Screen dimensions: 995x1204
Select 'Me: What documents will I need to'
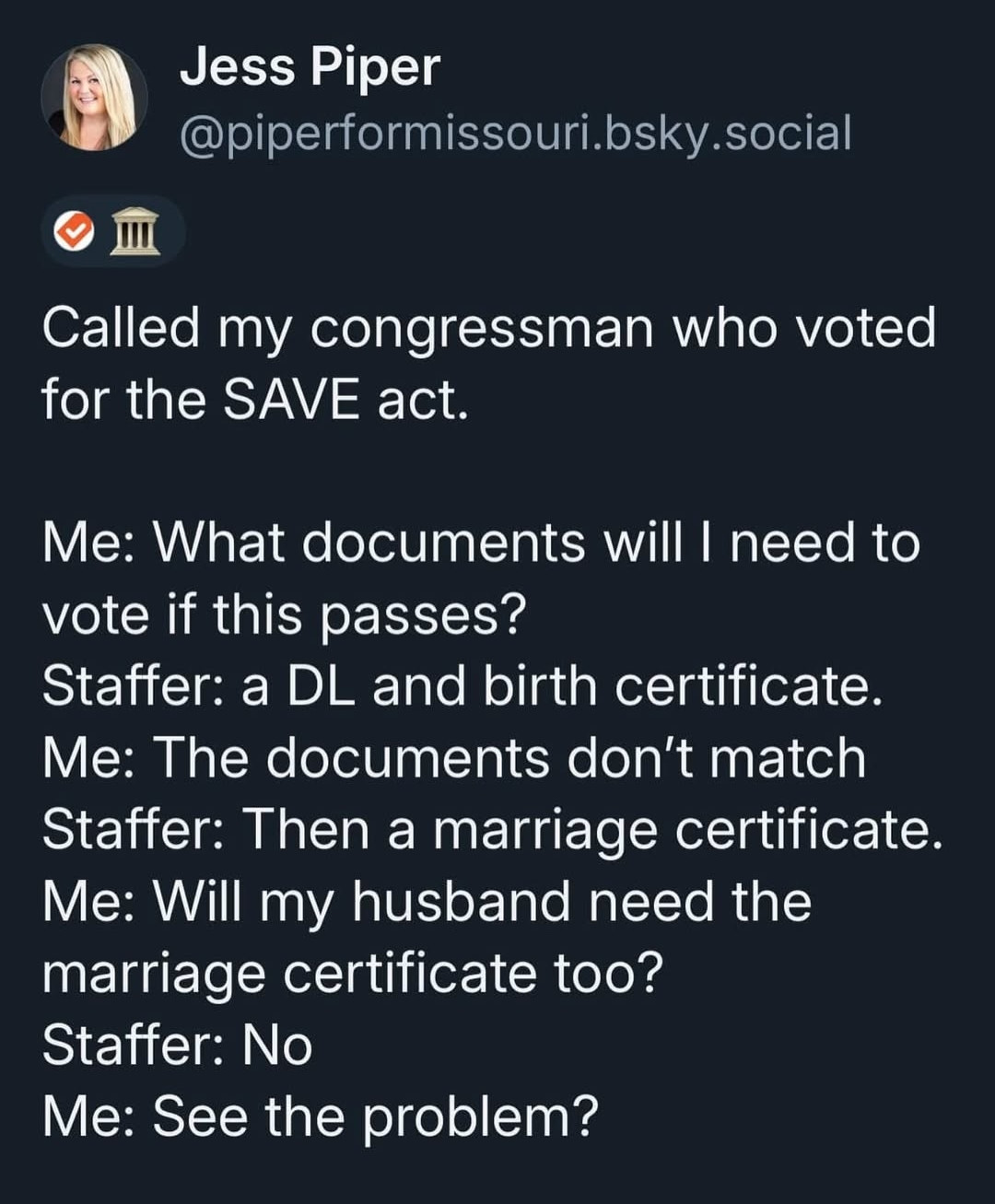click(481, 543)
